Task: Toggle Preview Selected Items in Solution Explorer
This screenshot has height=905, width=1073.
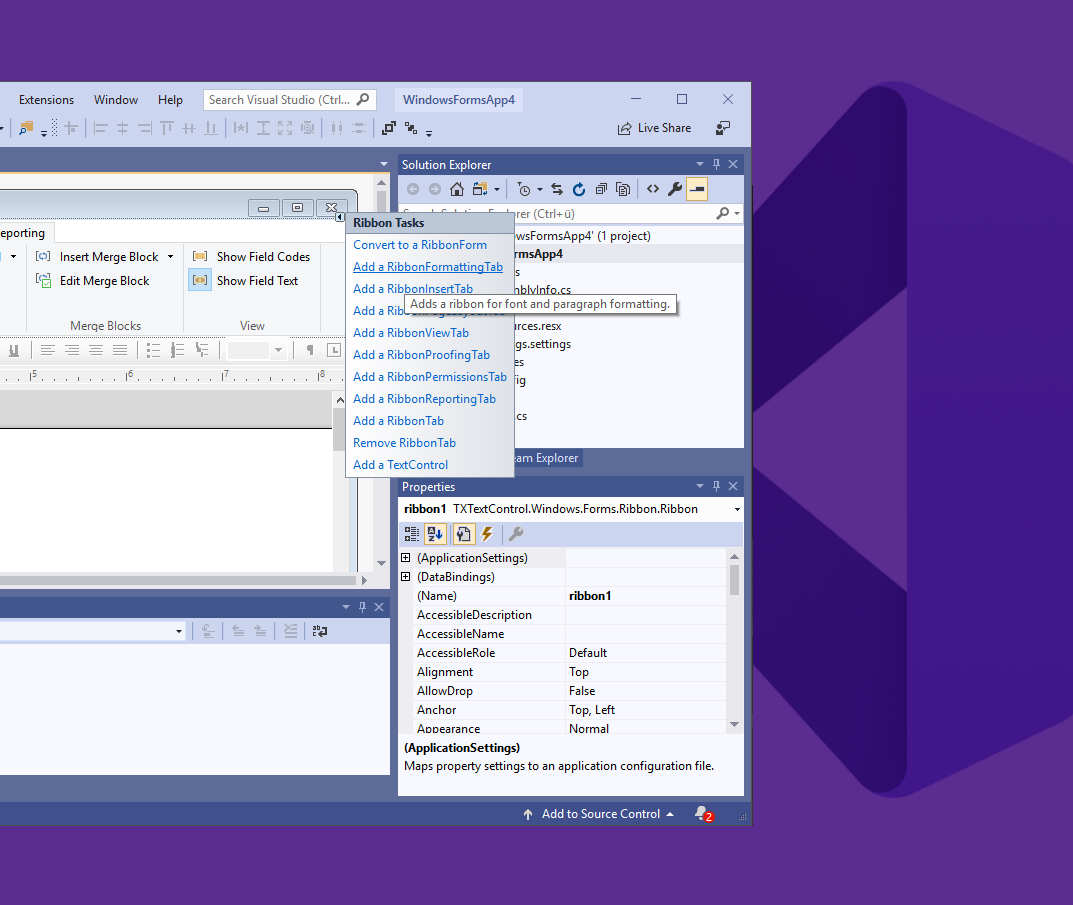Action: pyautogui.click(x=622, y=188)
